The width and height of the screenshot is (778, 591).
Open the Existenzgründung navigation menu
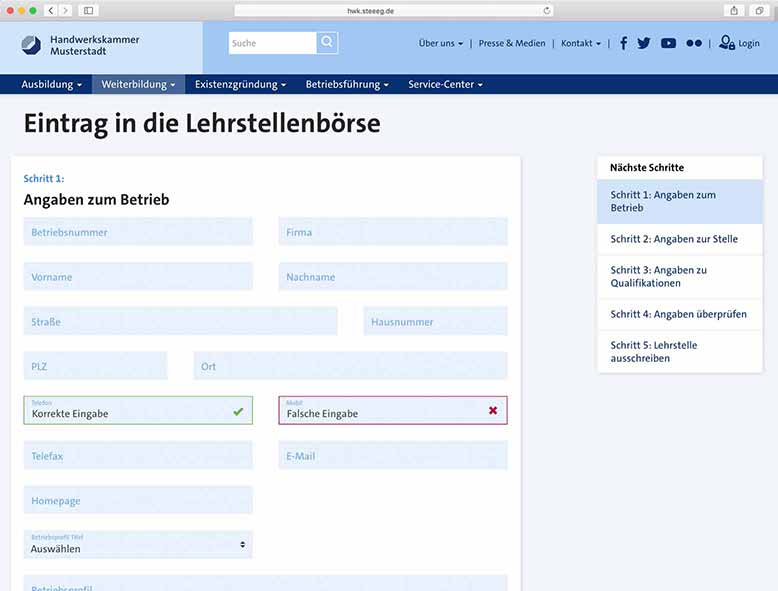pyautogui.click(x=240, y=85)
